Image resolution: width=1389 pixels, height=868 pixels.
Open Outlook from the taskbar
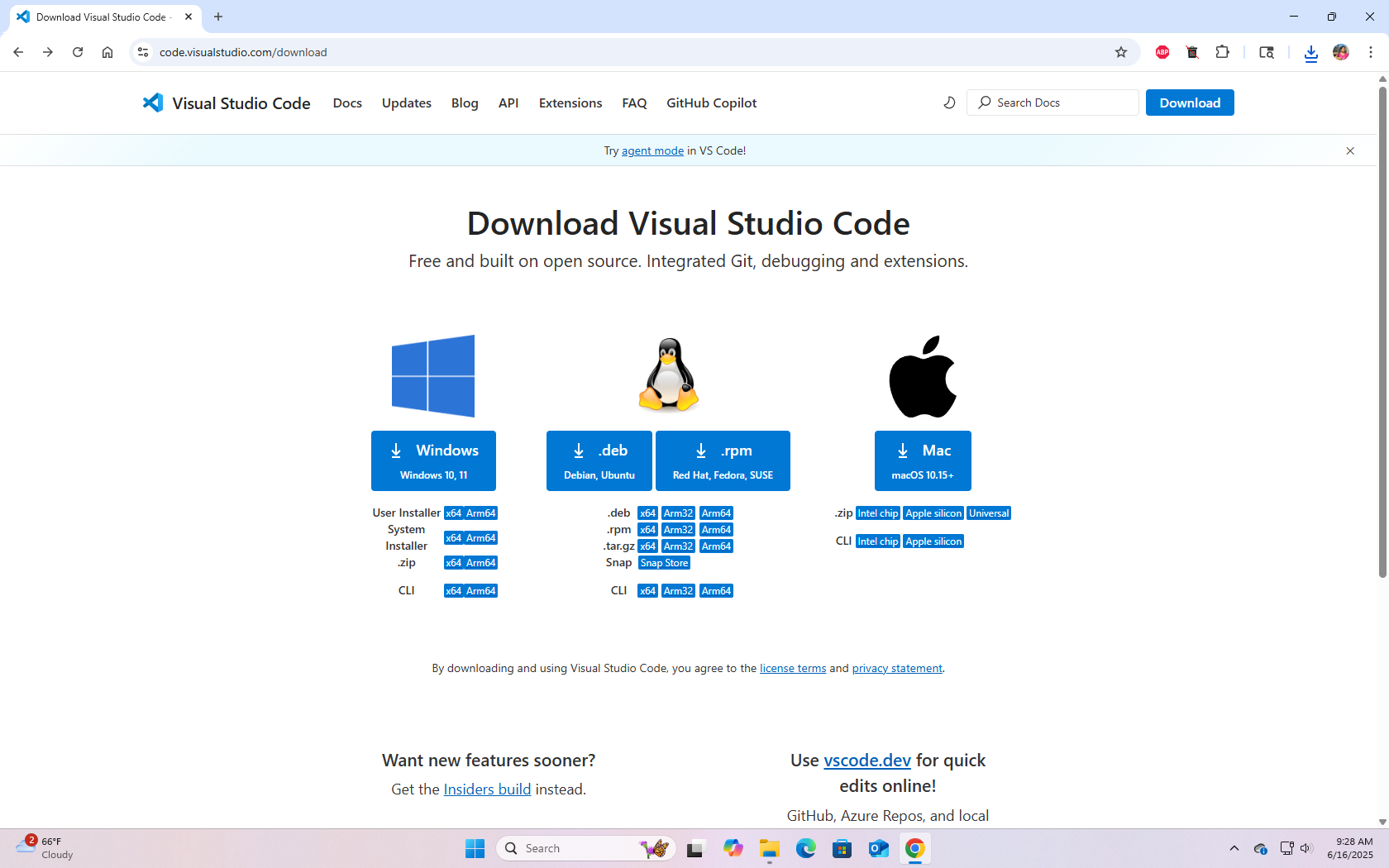879,848
